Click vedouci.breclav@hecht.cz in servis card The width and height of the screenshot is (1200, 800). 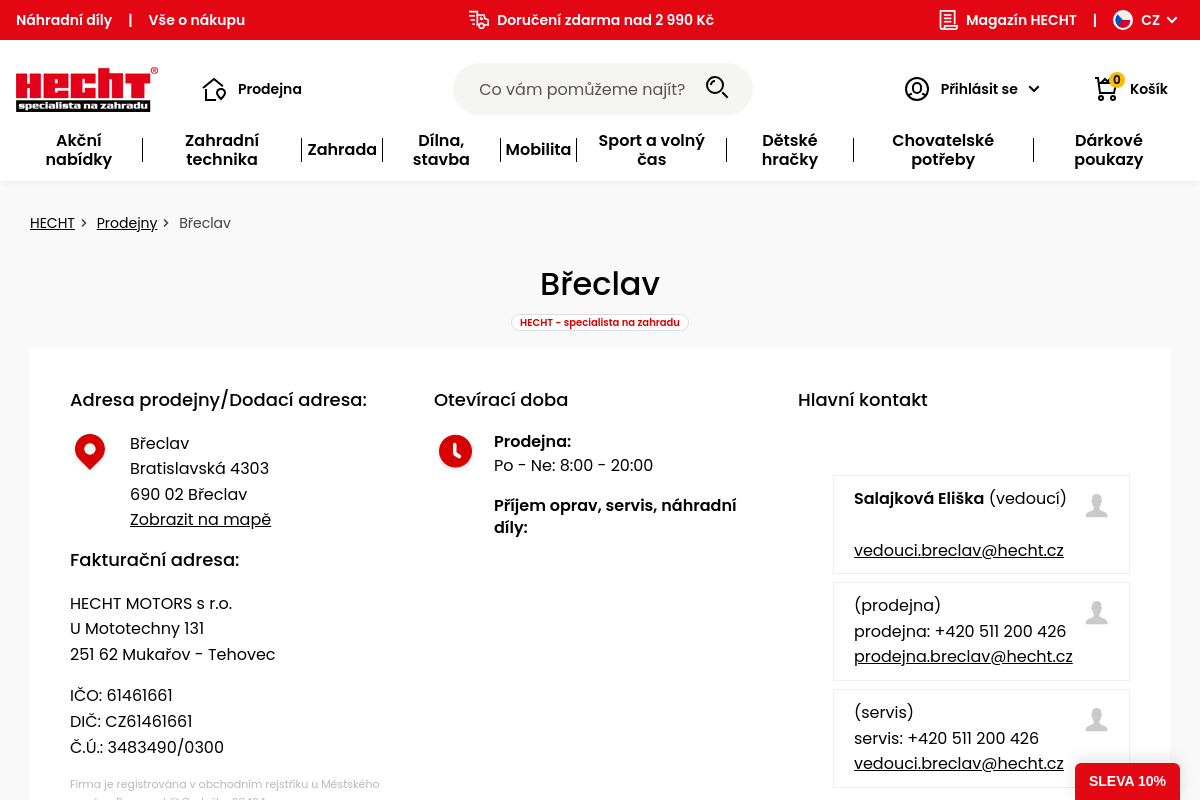click(959, 764)
